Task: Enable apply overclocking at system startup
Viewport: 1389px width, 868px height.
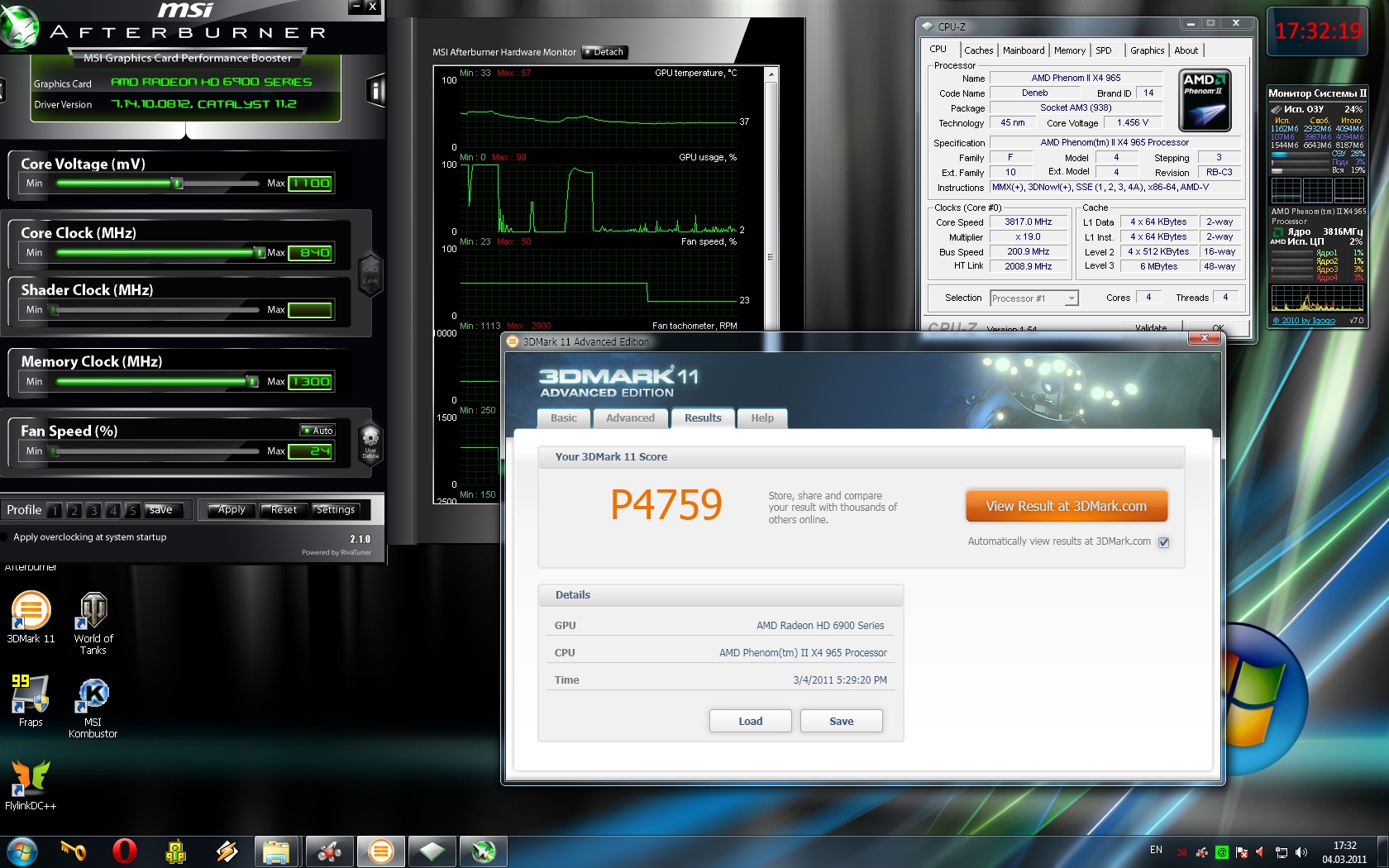Action: pos(89,537)
